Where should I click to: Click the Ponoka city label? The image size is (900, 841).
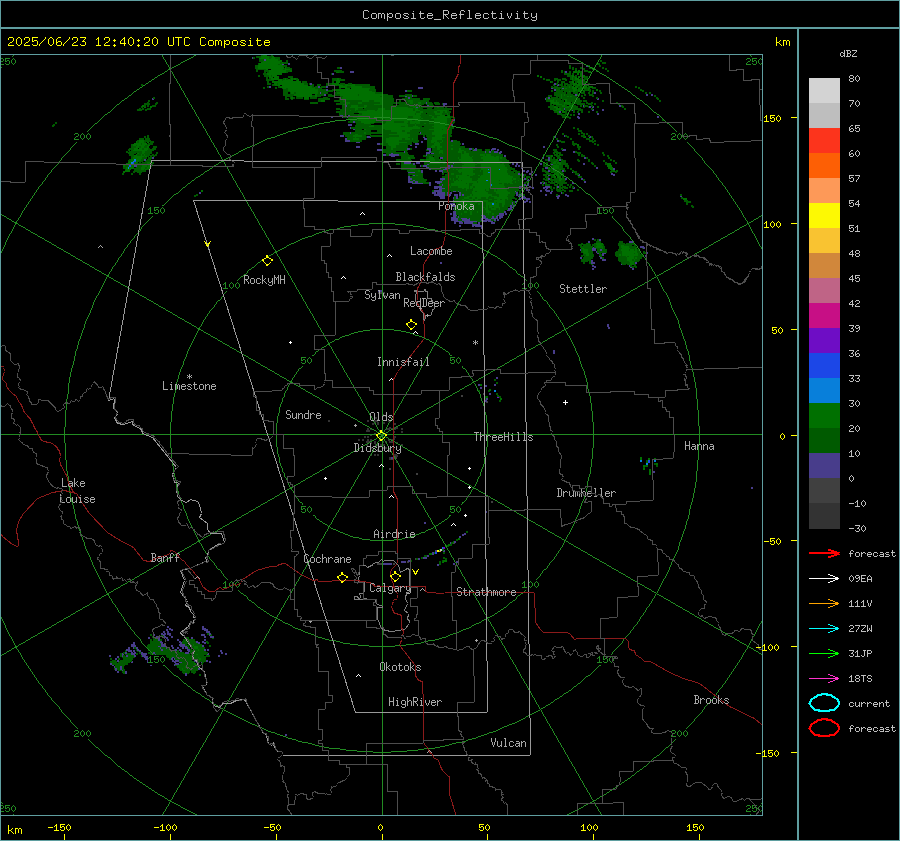pyautogui.click(x=456, y=206)
